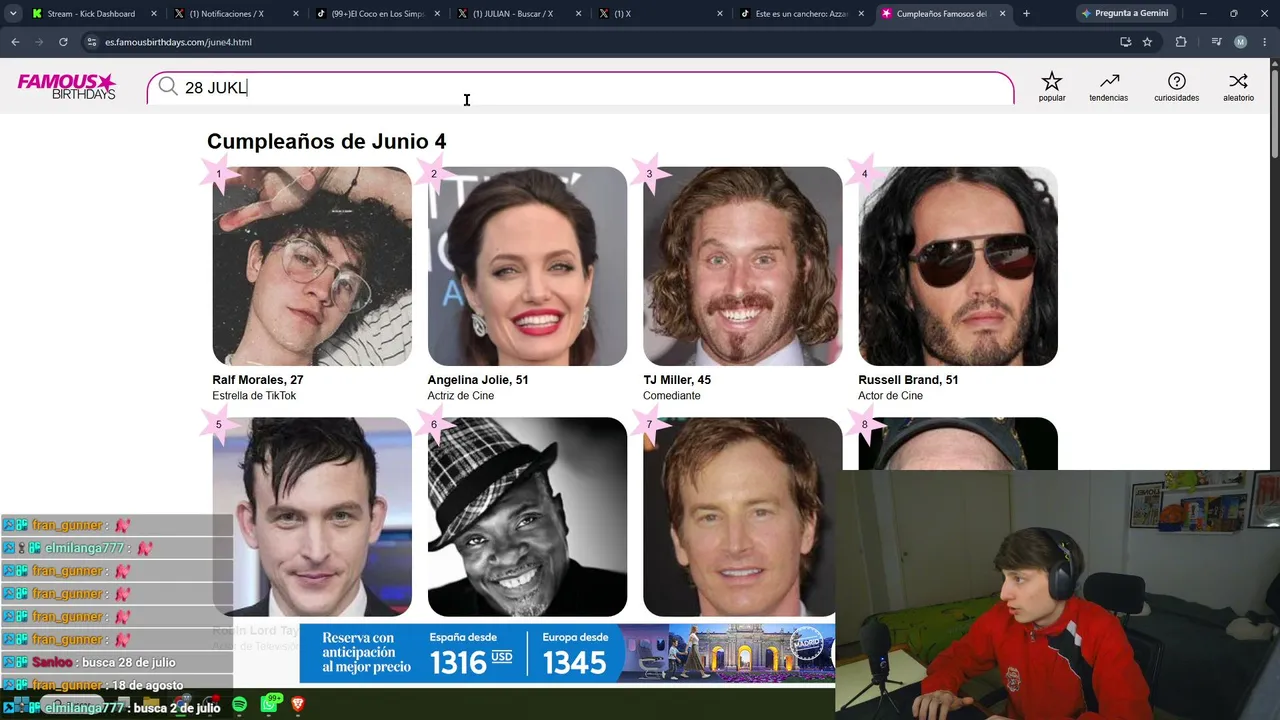Click the Pregunta a Gemini button
The height and width of the screenshot is (720, 1280).
coord(1125,14)
